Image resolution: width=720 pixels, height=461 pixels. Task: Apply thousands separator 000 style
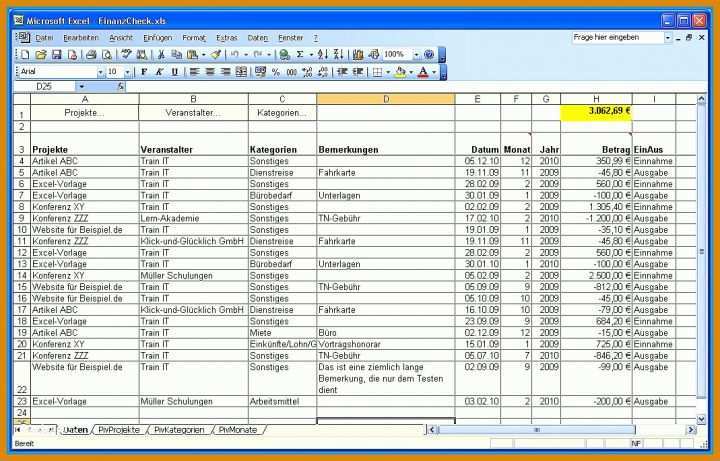tap(291, 72)
